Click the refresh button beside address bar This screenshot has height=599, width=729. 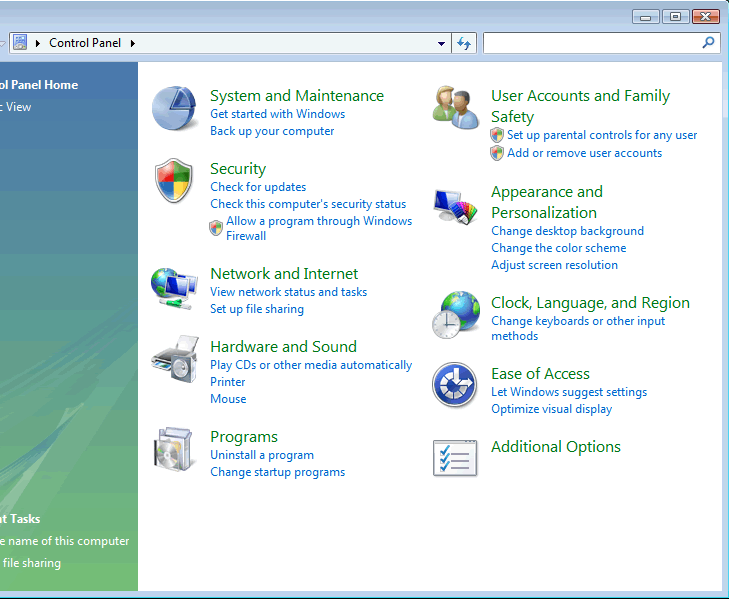pyautogui.click(x=464, y=43)
